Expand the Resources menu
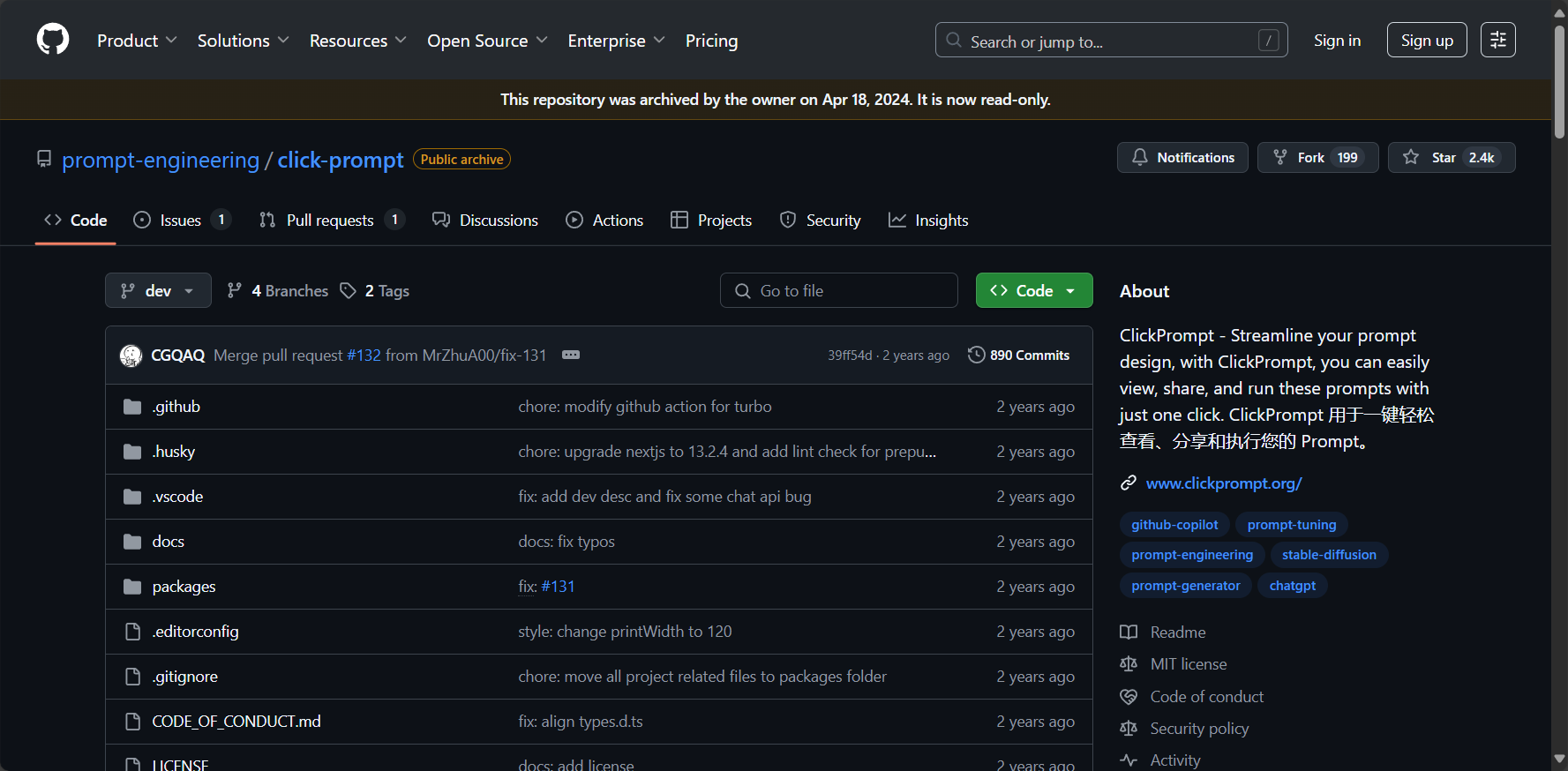This screenshot has width=1568, height=771. click(357, 41)
